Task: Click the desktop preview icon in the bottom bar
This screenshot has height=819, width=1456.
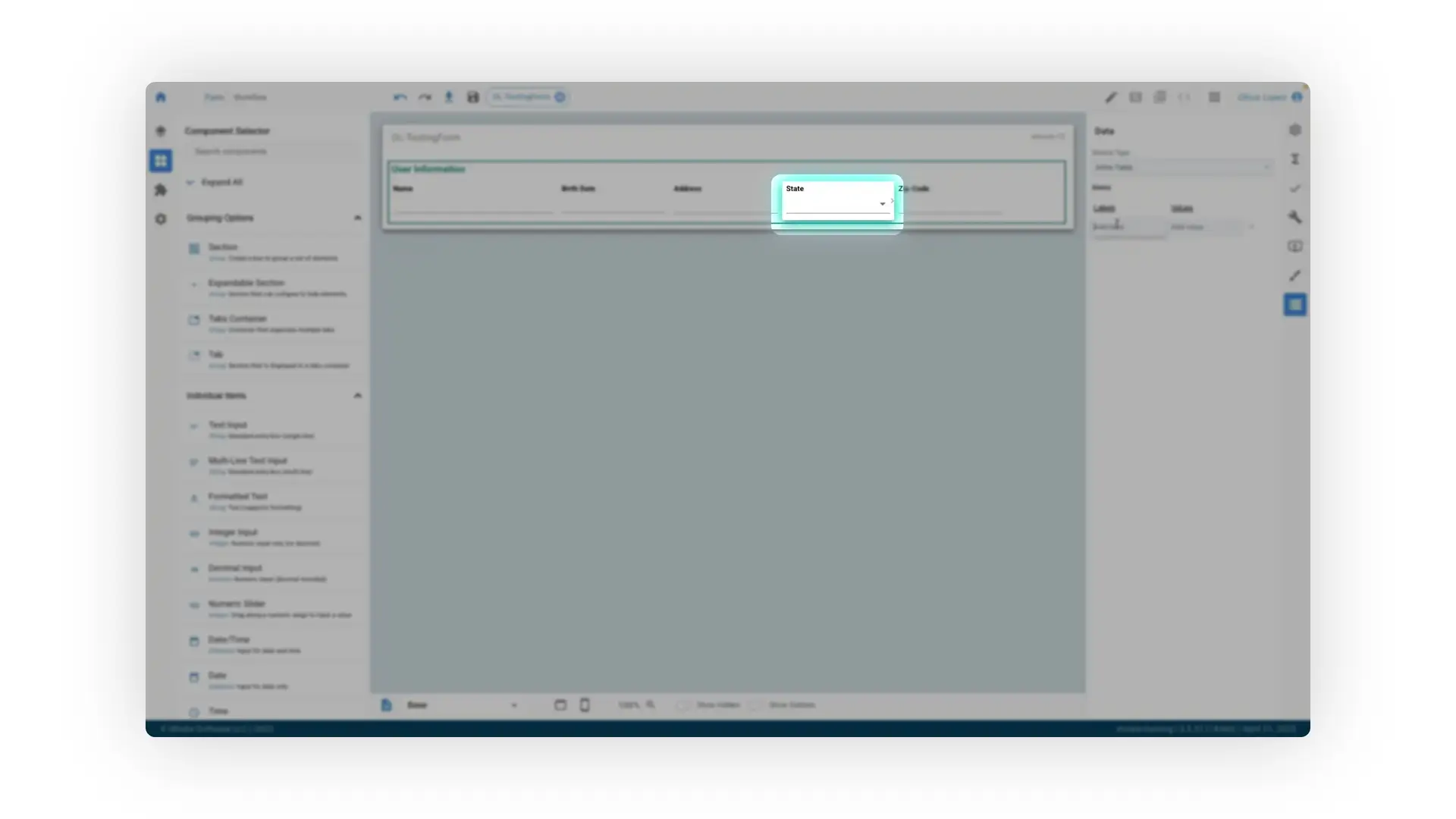Action: tap(560, 704)
